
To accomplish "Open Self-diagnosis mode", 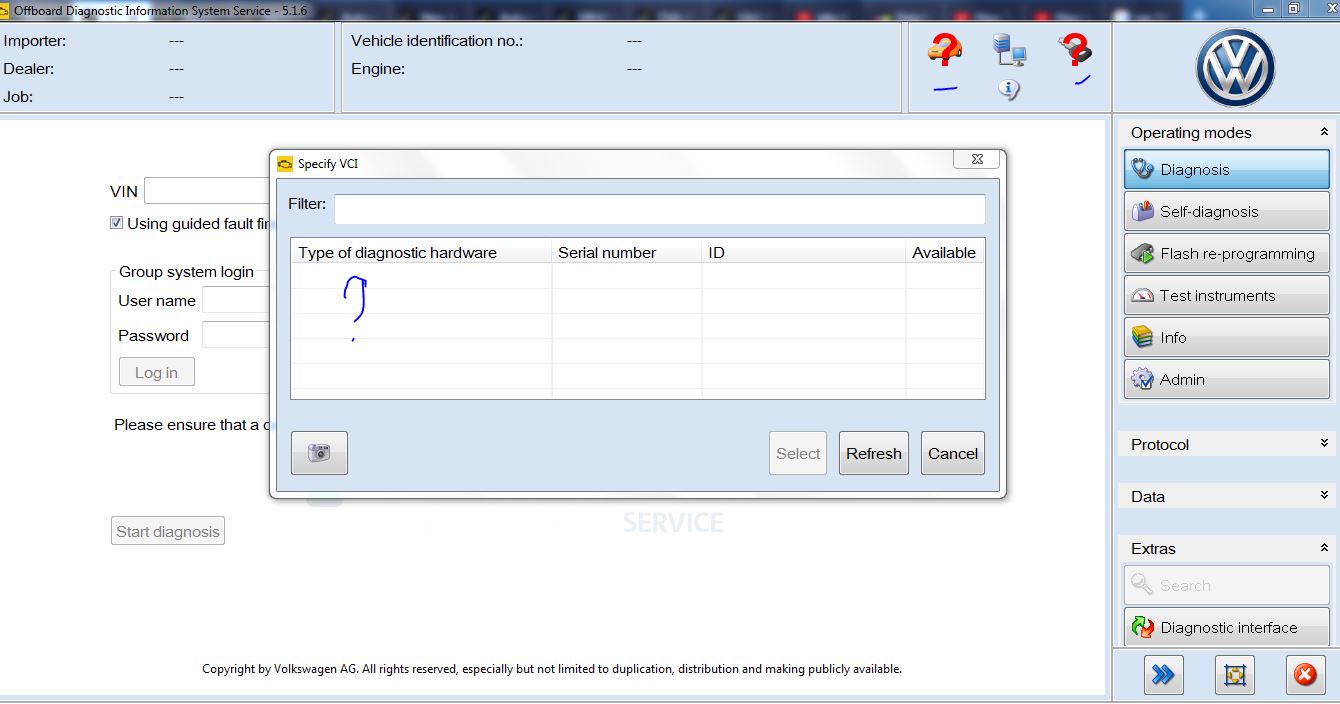I will tap(1224, 211).
